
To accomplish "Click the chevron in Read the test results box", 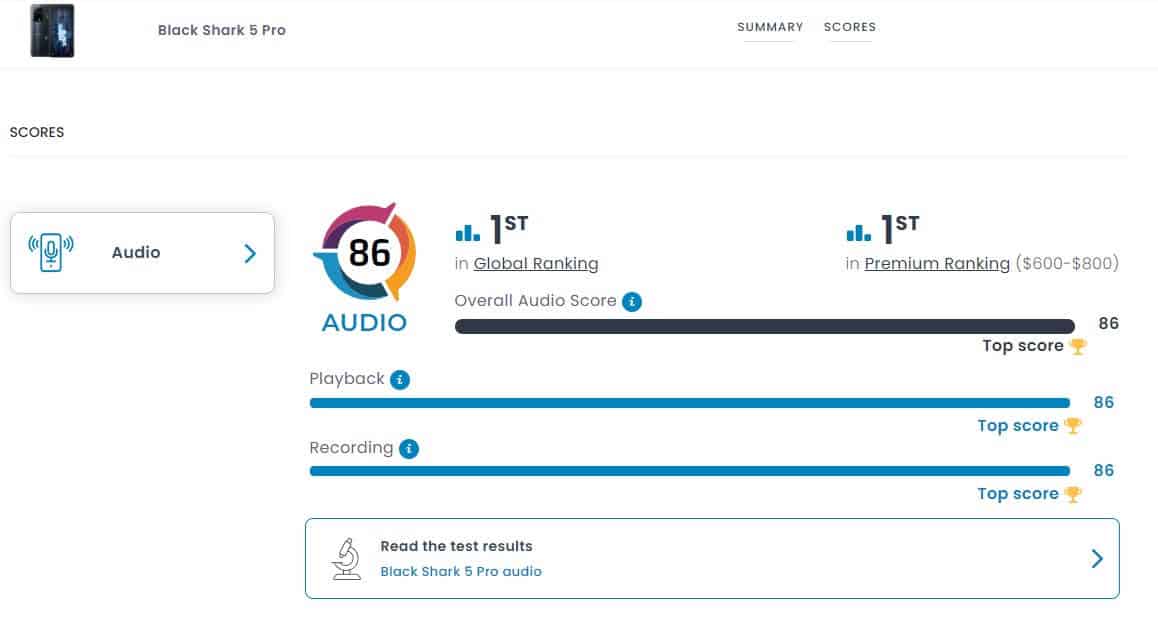I will (x=1097, y=559).
